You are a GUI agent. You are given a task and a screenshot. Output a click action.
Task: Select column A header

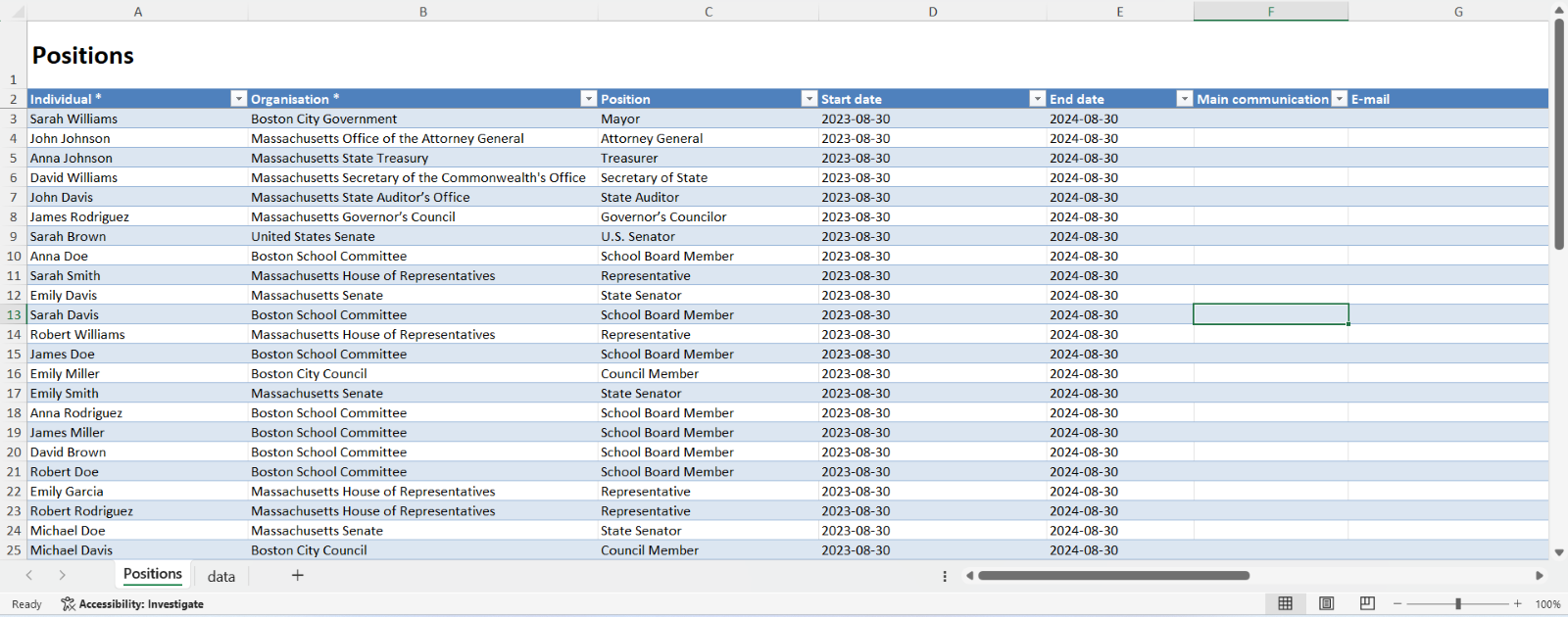pos(138,12)
